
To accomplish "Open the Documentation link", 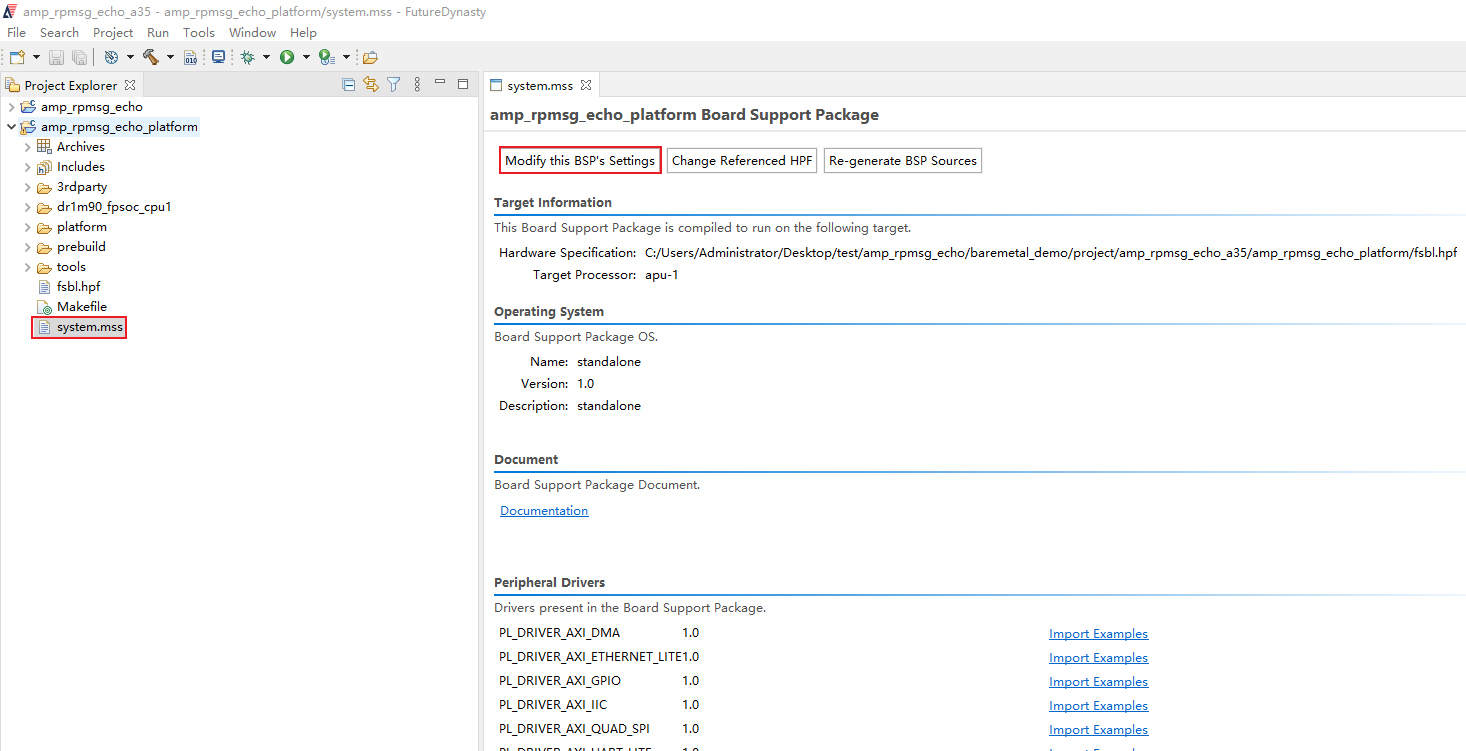I will point(544,511).
